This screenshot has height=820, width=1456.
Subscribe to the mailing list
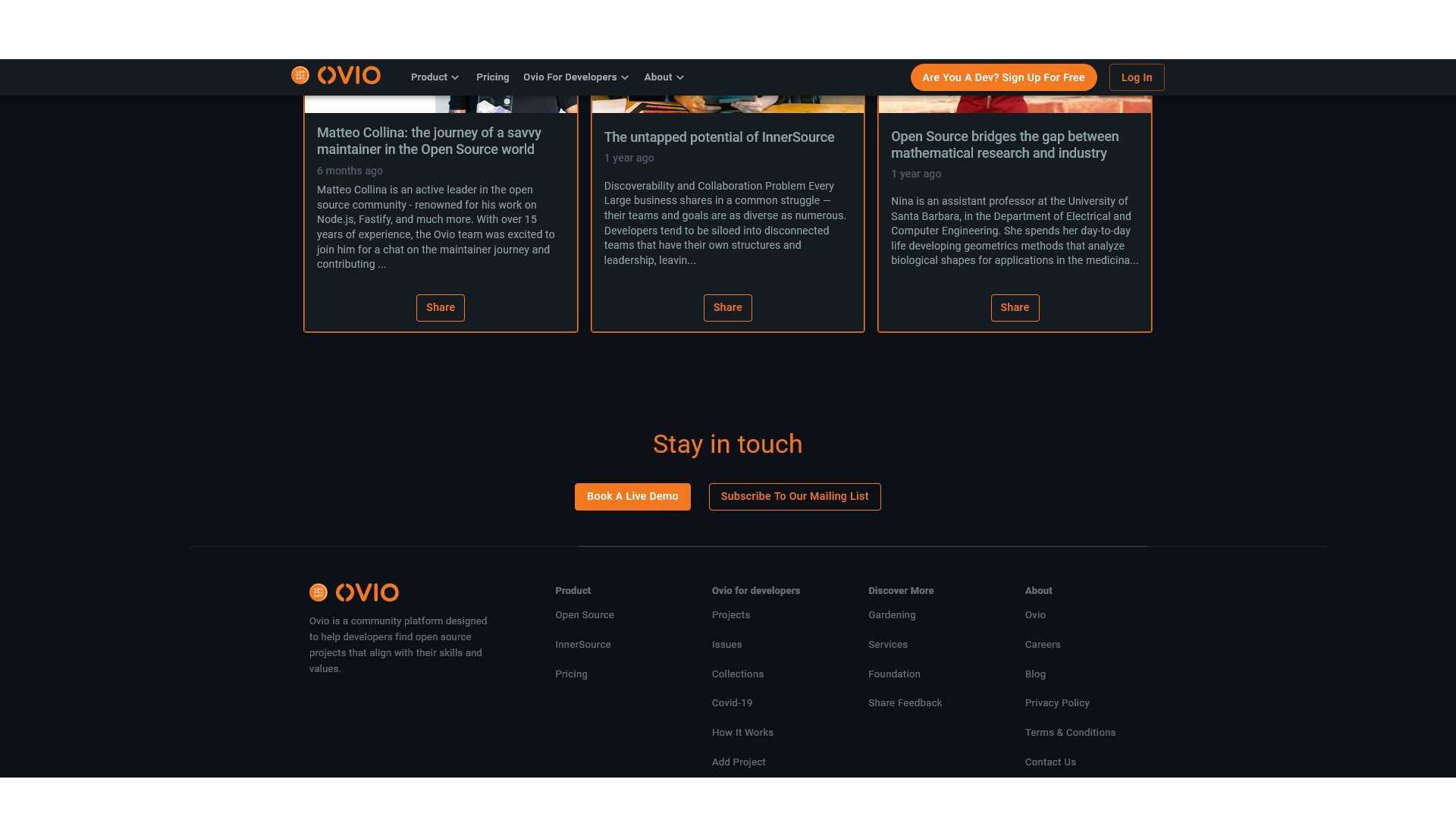coord(794,497)
